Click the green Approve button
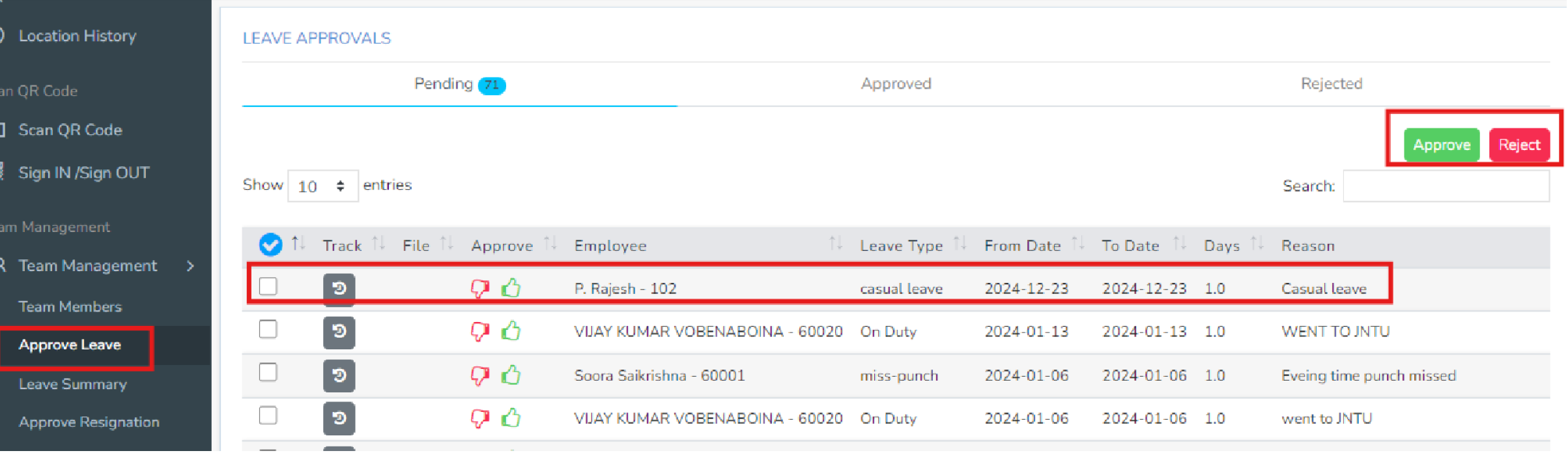 [1442, 145]
